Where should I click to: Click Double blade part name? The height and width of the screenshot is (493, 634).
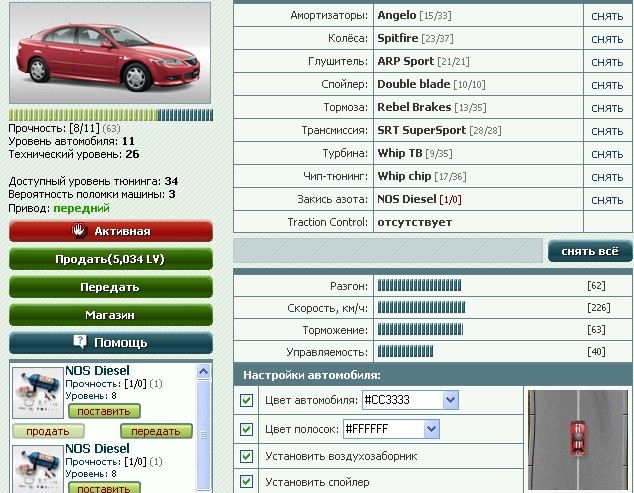tap(414, 84)
